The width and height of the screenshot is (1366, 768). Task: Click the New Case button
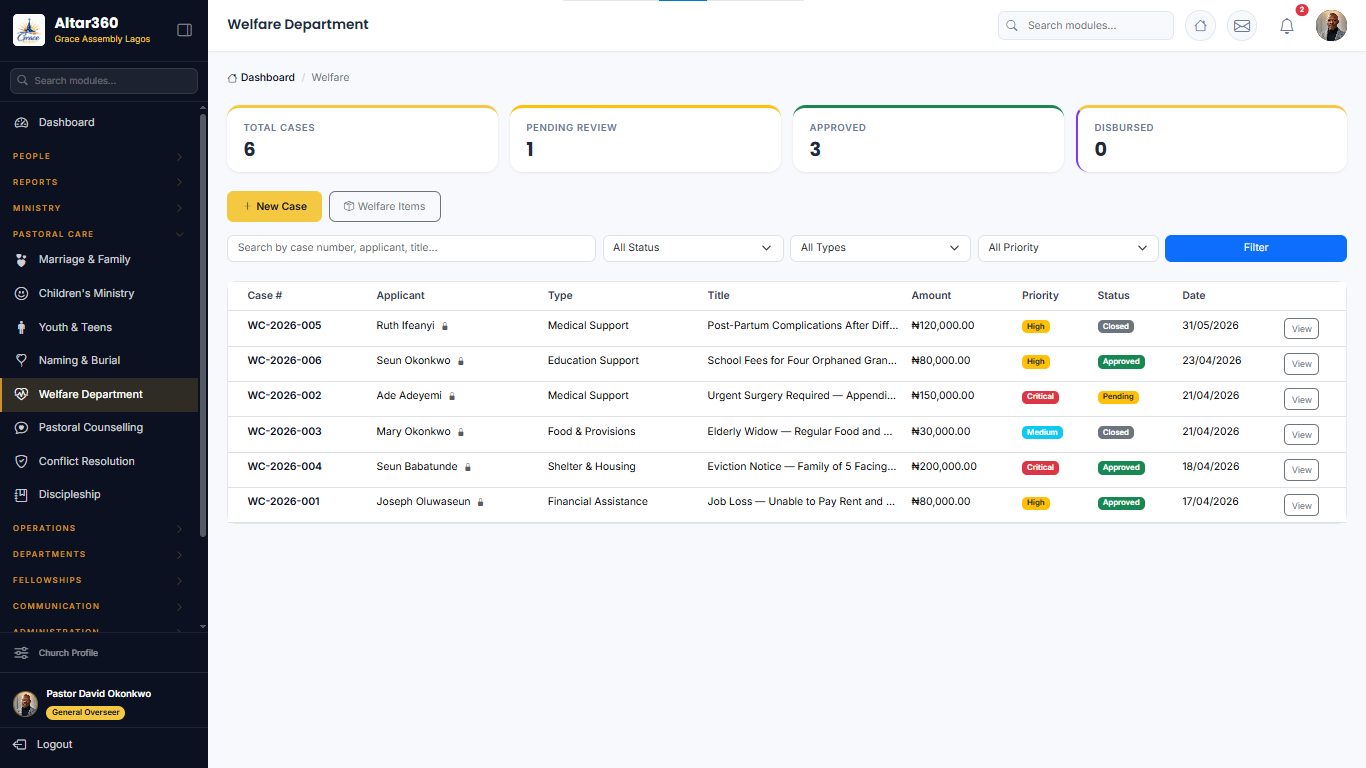coord(274,206)
